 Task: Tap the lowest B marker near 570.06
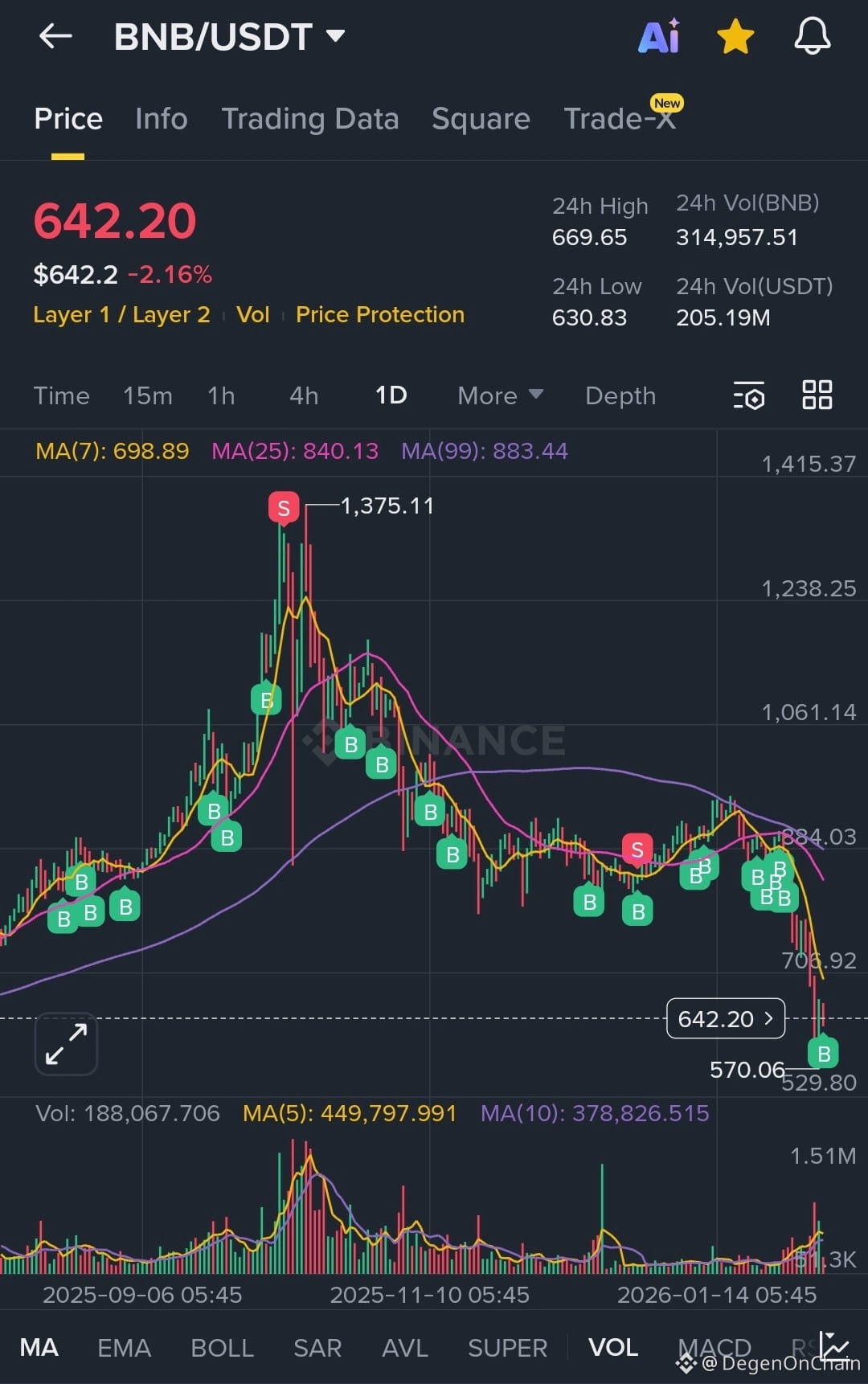(824, 1052)
